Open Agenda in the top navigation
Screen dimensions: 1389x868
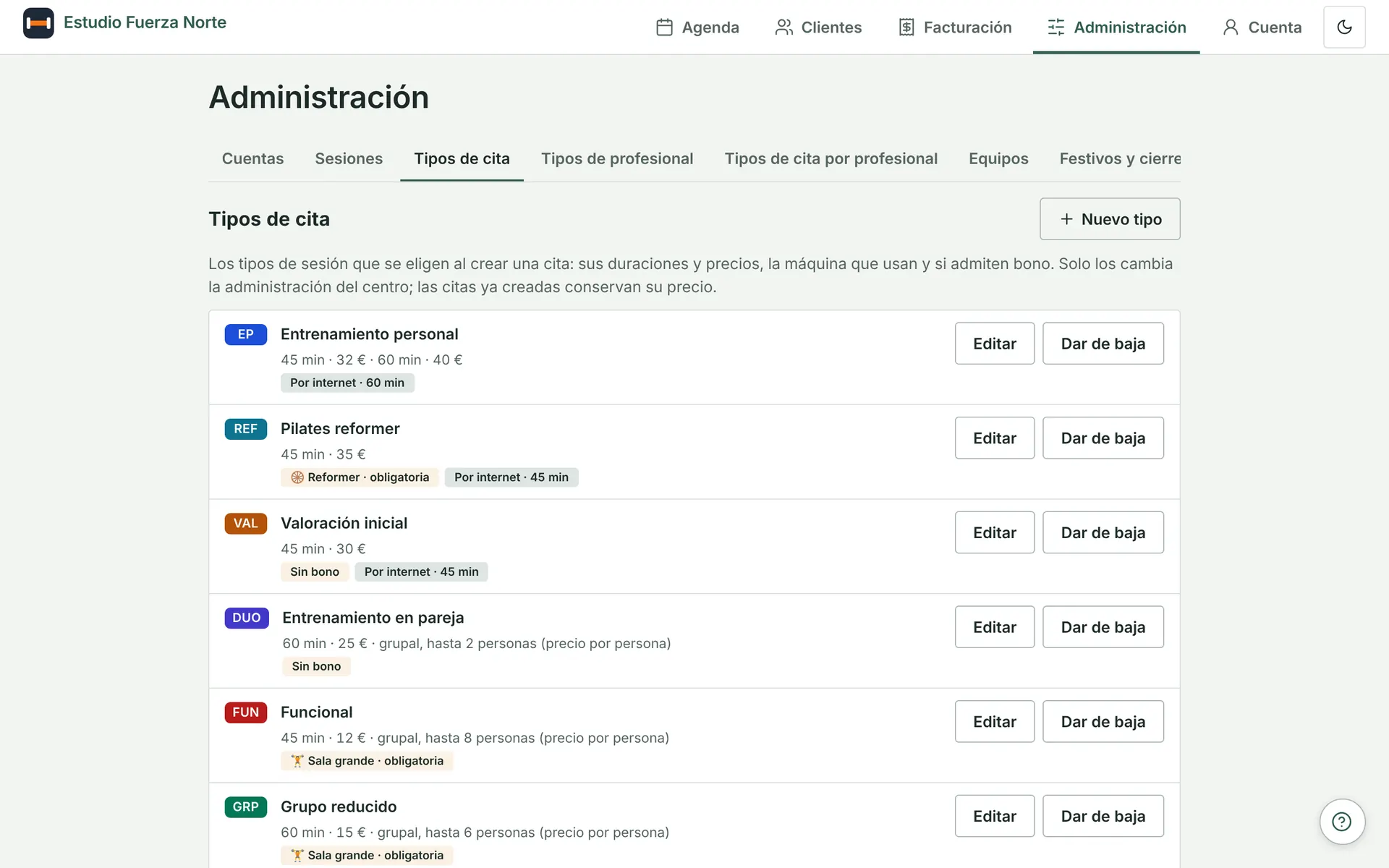point(697,27)
